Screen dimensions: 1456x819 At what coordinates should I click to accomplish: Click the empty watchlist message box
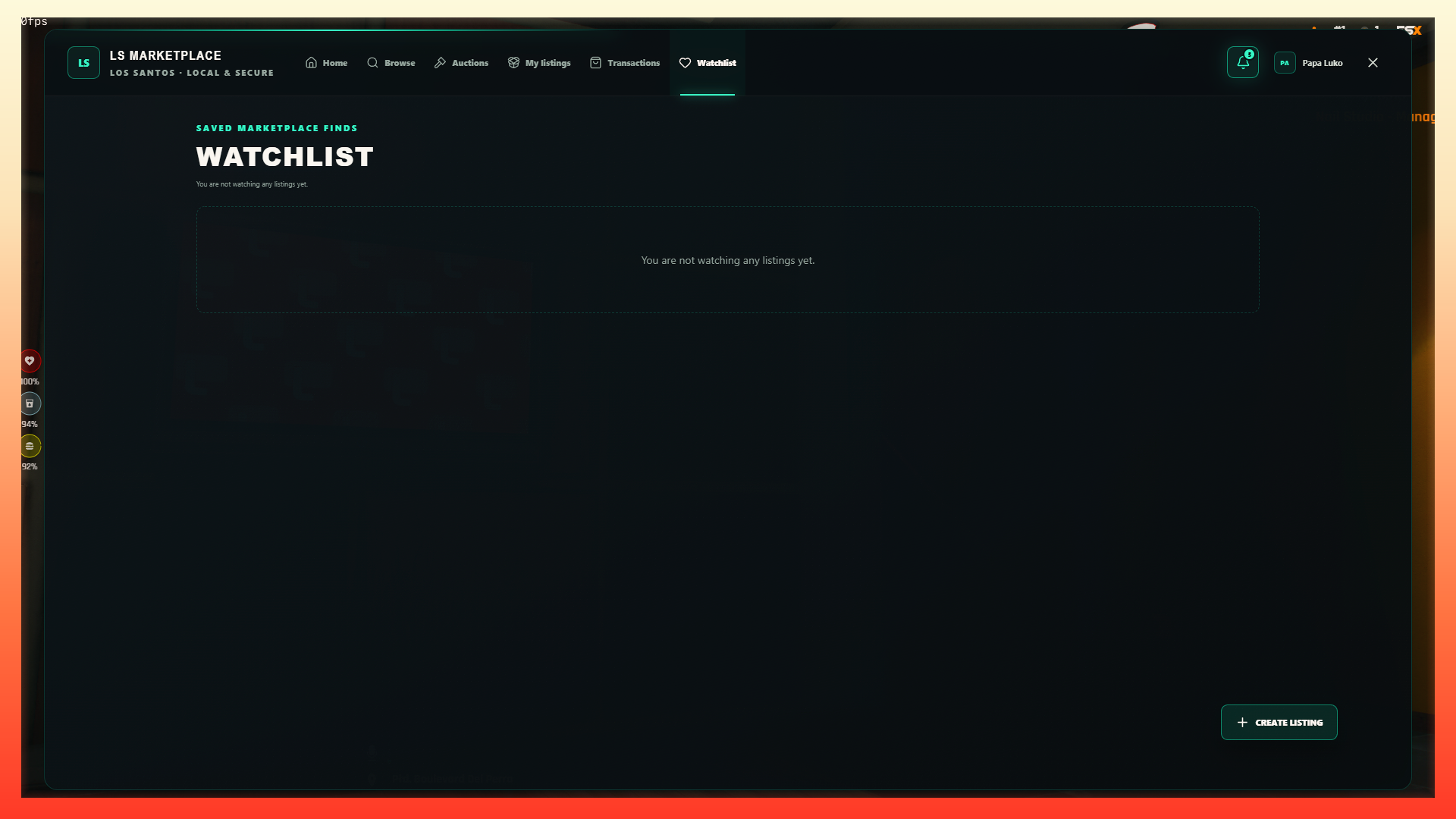(x=728, y=260)
